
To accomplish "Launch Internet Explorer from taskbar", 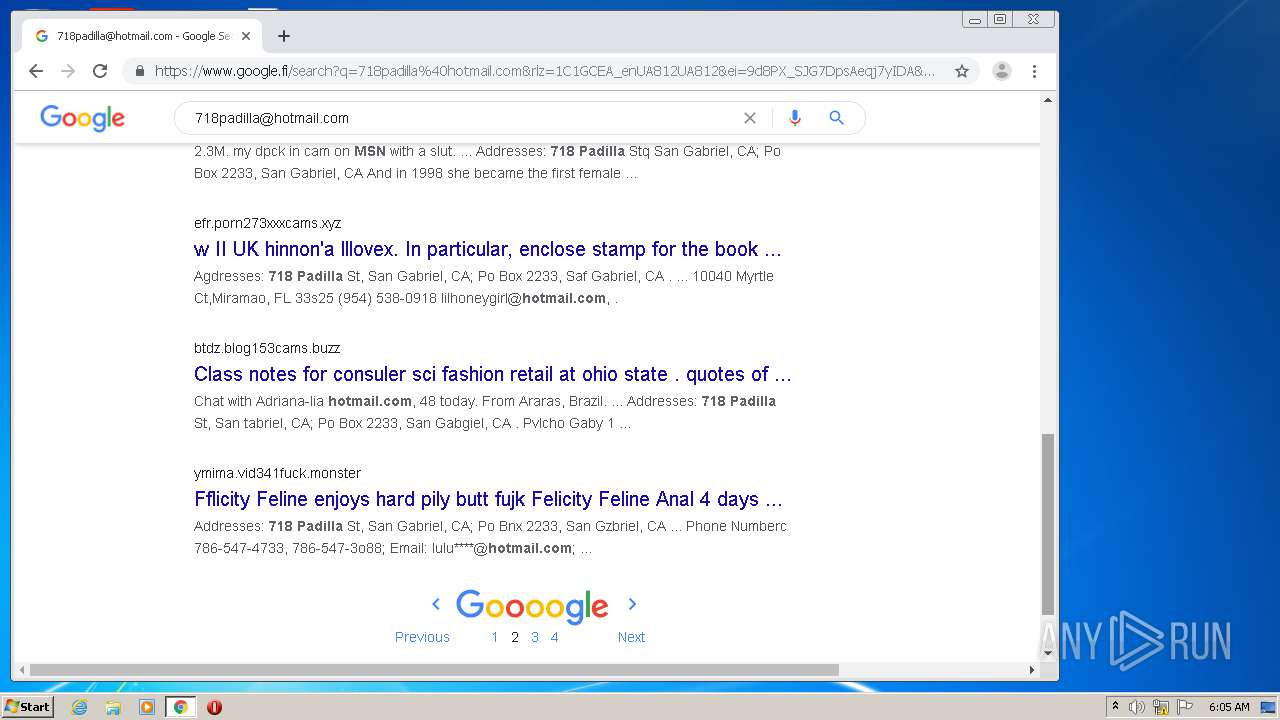I will coord(79,707).
